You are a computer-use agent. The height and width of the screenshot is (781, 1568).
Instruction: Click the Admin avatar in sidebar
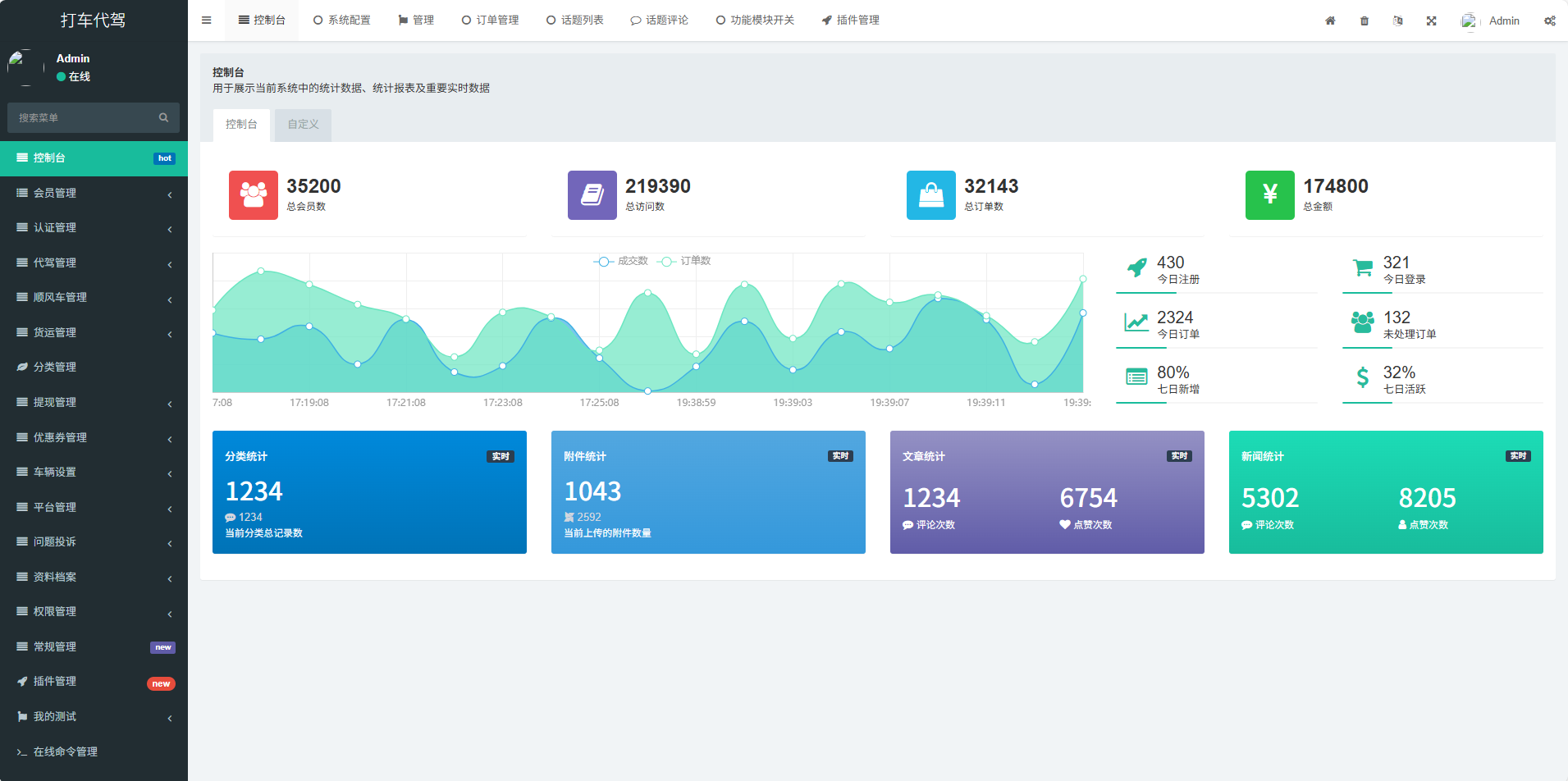pyautogui.click(x=25, y=67)
